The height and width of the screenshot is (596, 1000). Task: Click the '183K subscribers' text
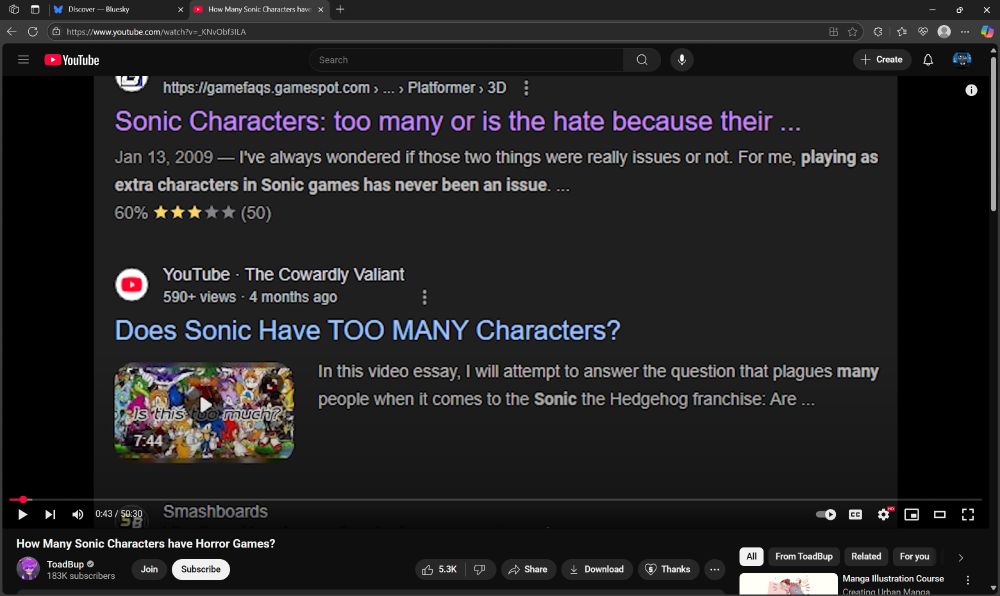[81, 576]
